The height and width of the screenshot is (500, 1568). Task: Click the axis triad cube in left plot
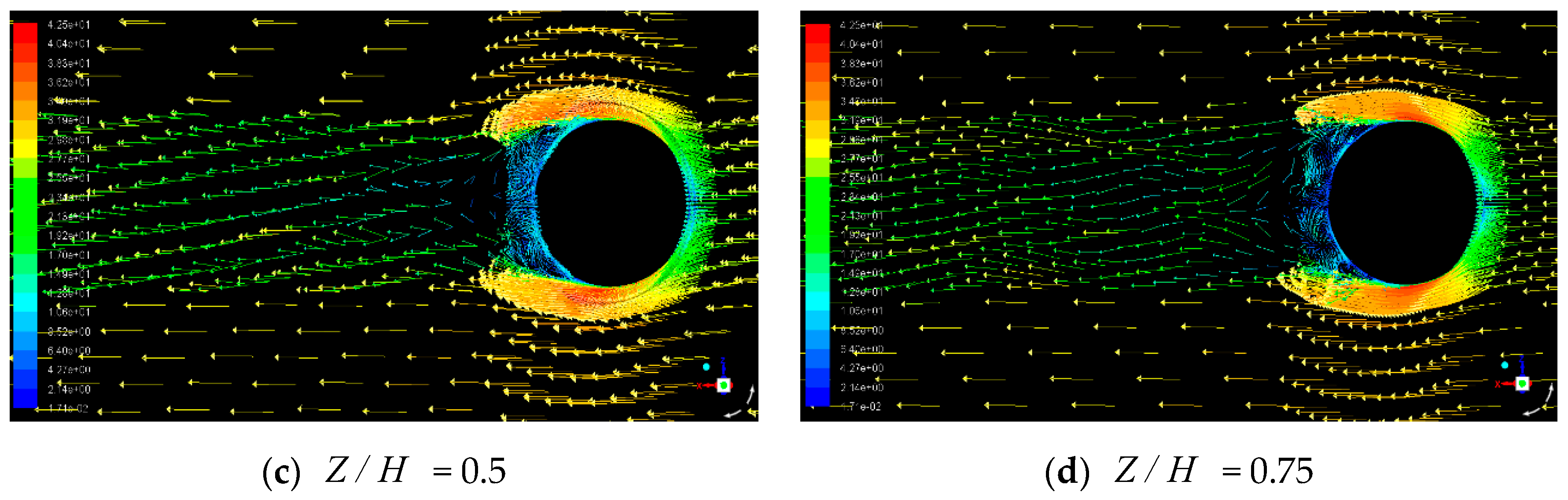723,385
